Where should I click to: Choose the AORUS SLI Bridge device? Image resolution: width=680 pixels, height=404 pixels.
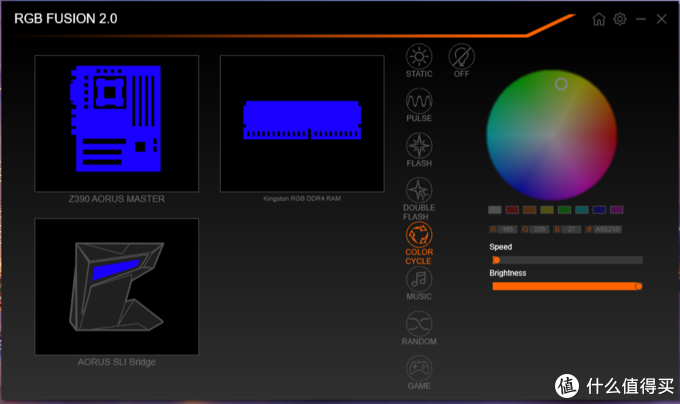pyautogui.click(x=116, y=286)
